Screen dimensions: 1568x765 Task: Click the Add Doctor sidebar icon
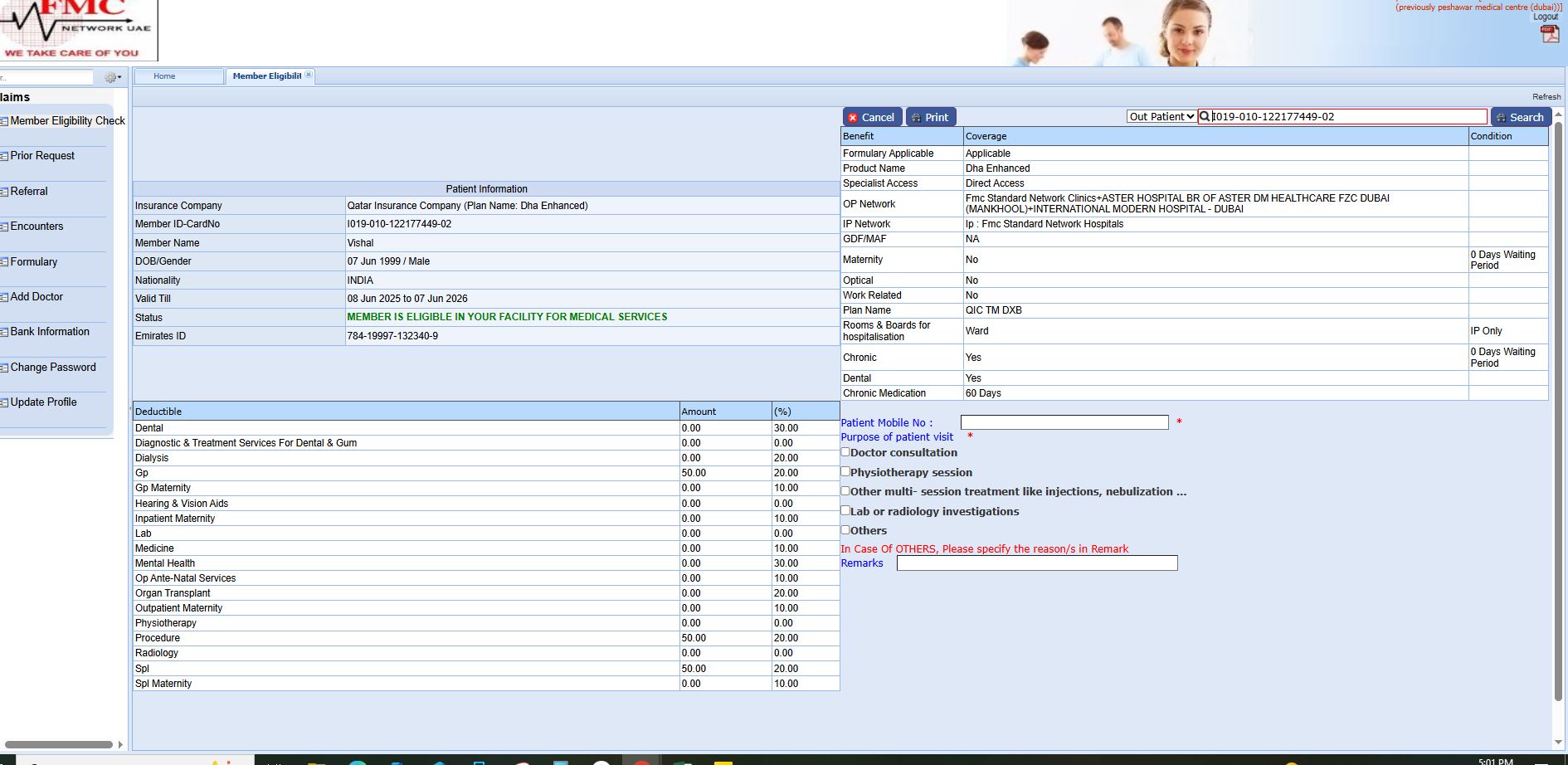coord(4,298)
